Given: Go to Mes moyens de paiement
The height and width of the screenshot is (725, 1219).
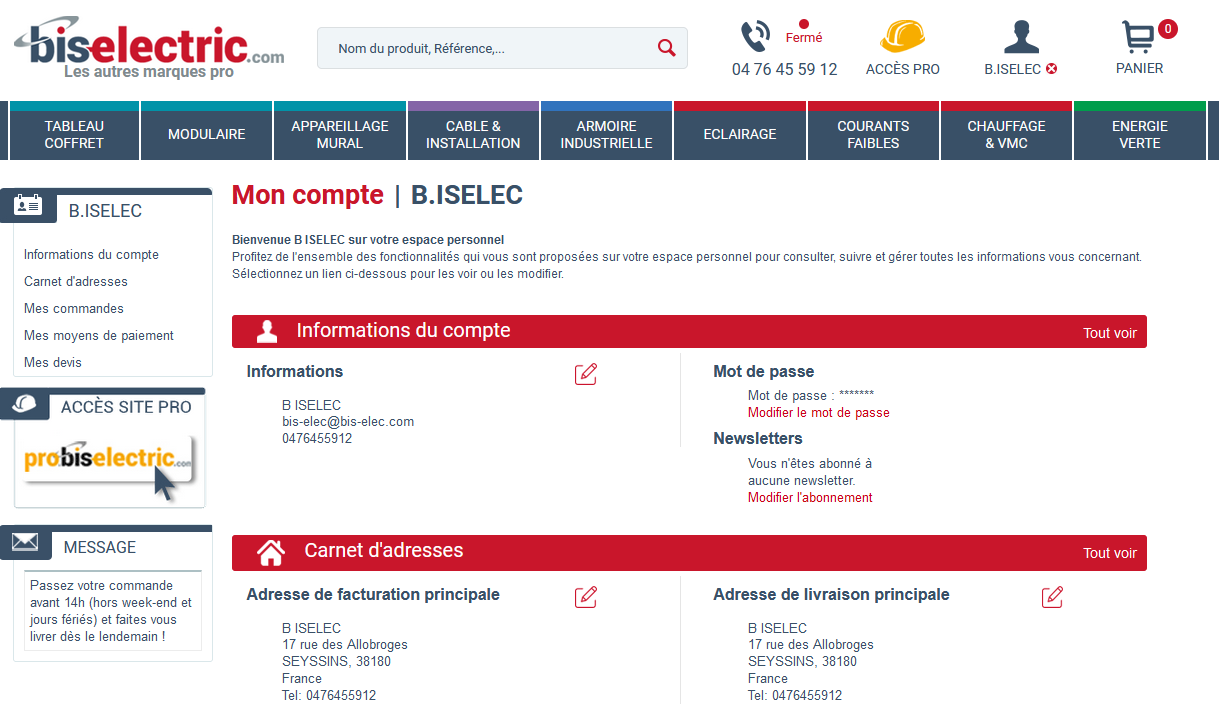Looking at the screenshot, I should point(99,336).
